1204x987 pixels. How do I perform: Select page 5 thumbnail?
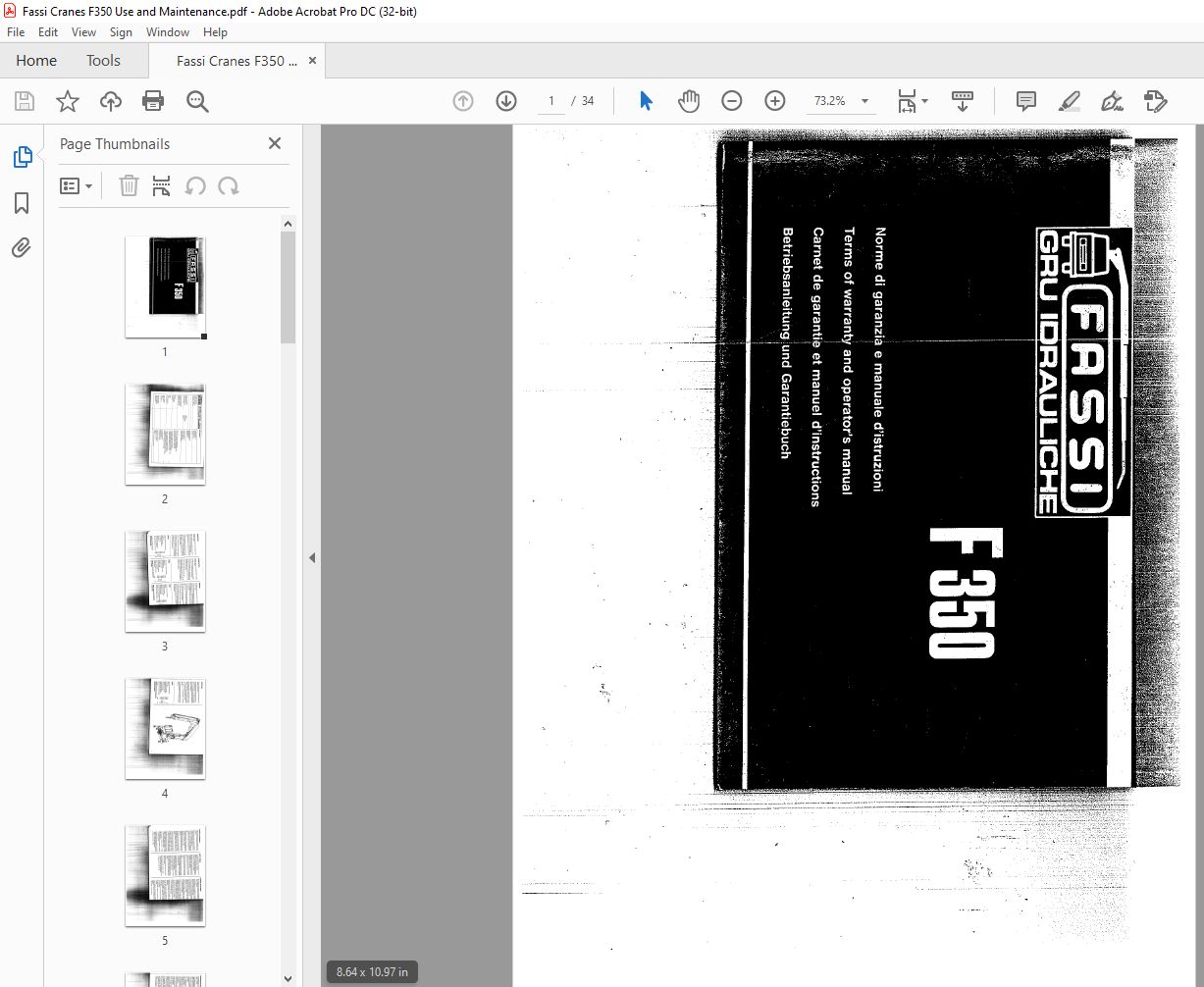[165, 876]
